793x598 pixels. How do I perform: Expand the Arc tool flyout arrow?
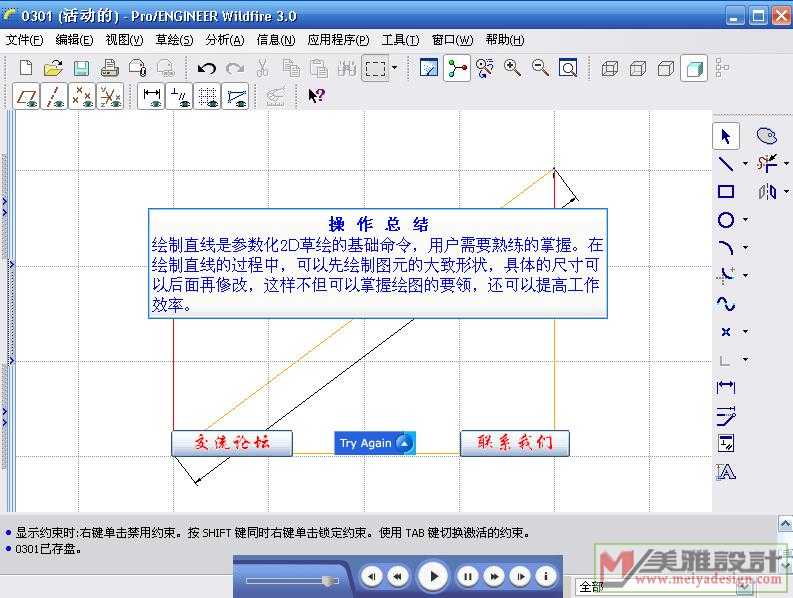click(x=745, y=248)
